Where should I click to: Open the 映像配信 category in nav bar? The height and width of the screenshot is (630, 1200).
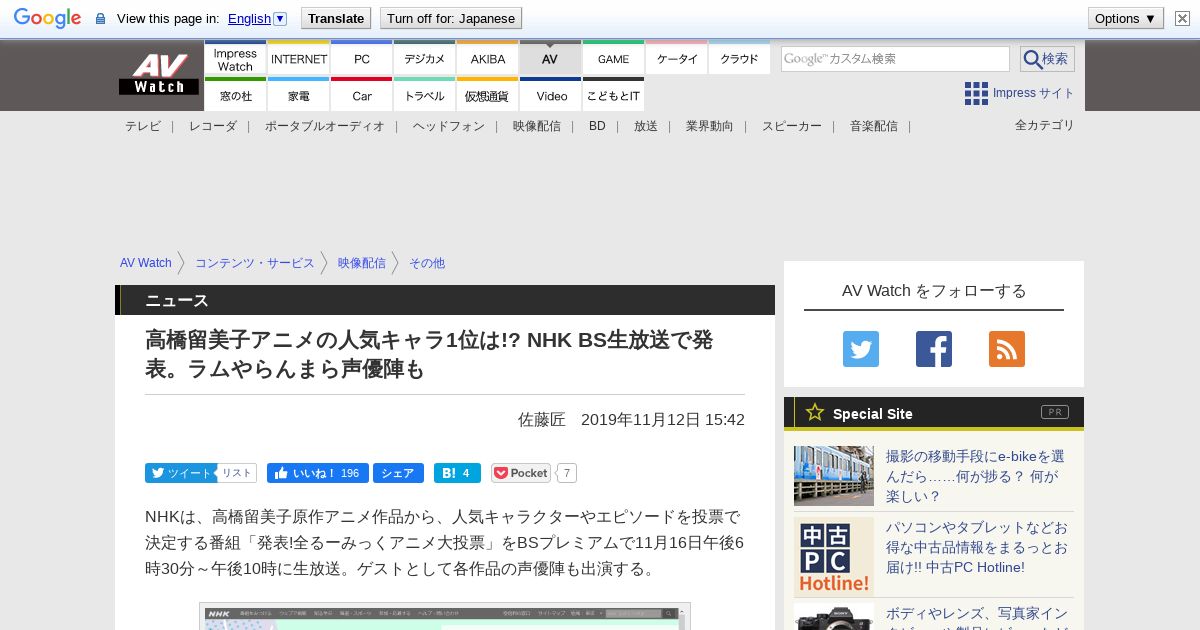coord(537,126)
